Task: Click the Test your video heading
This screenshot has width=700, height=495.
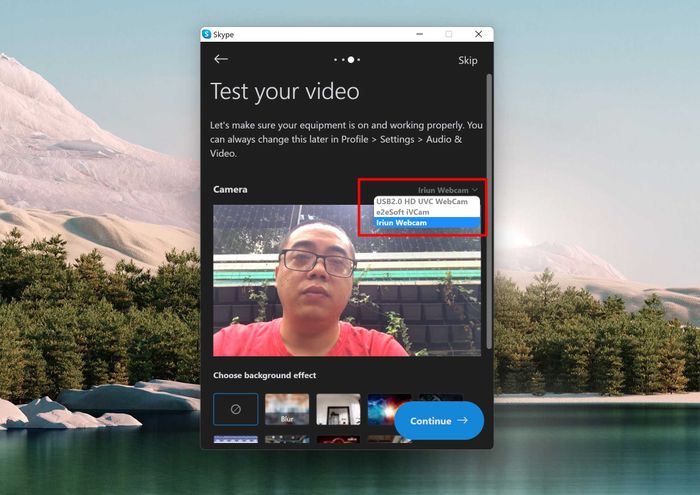Action: coord(285,92)
